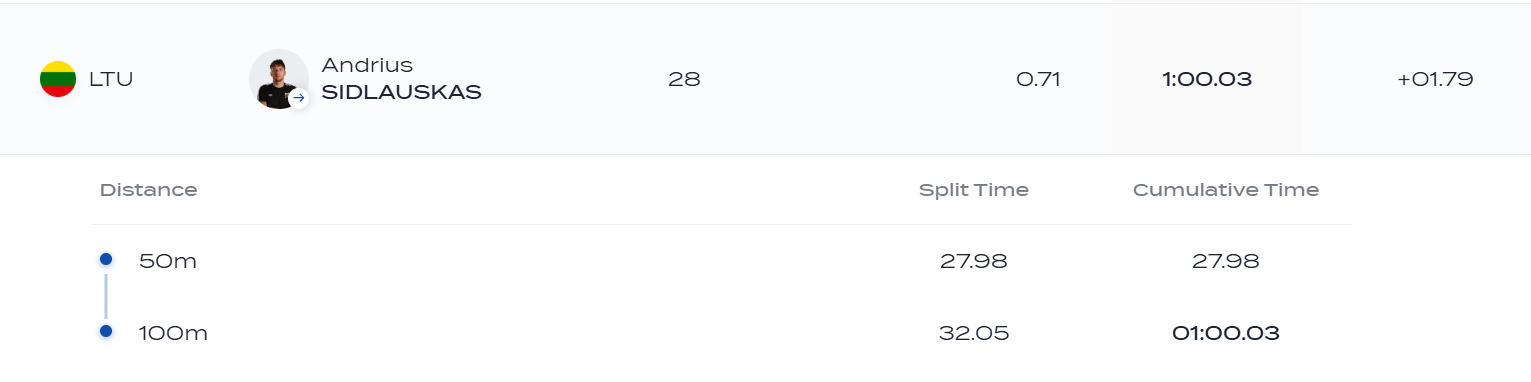
Task: Click the 0.71 reaction time value
Action: (1038, 79)
